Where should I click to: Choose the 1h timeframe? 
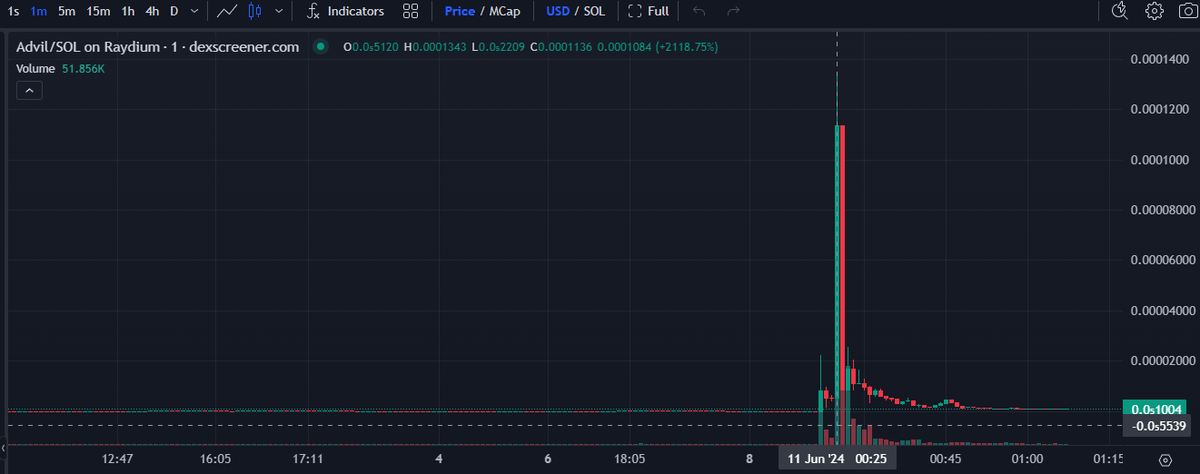click(x=128, y=12)
